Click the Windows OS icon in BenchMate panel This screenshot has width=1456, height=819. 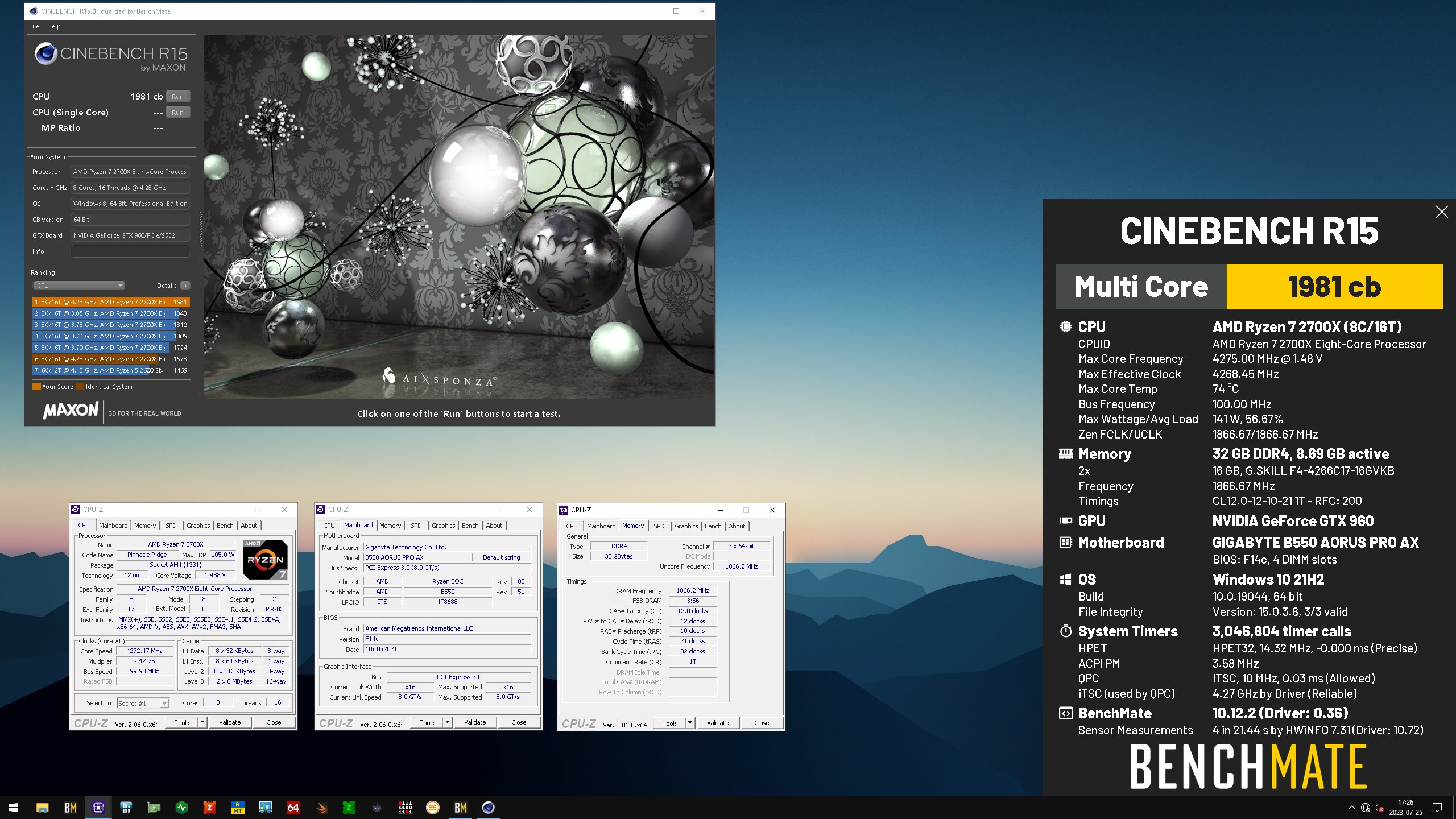coord(1065,580)
